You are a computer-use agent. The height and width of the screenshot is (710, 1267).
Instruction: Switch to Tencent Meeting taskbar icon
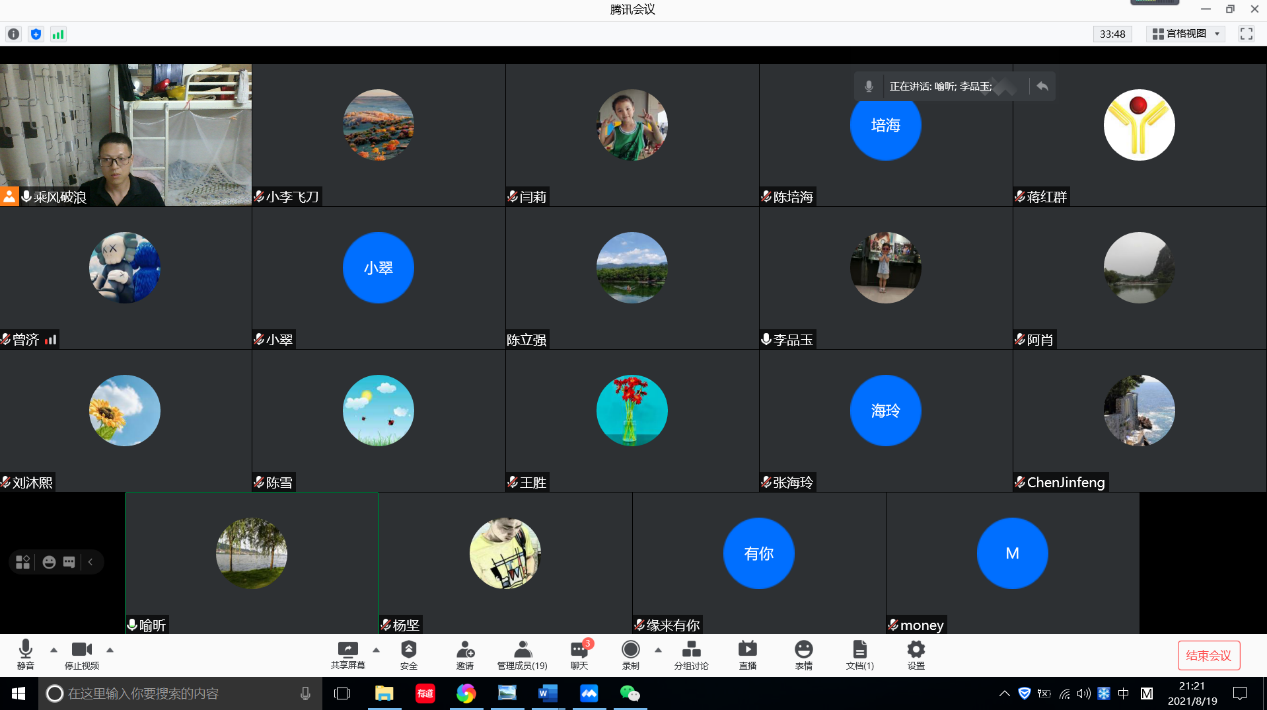coord(589,693)
